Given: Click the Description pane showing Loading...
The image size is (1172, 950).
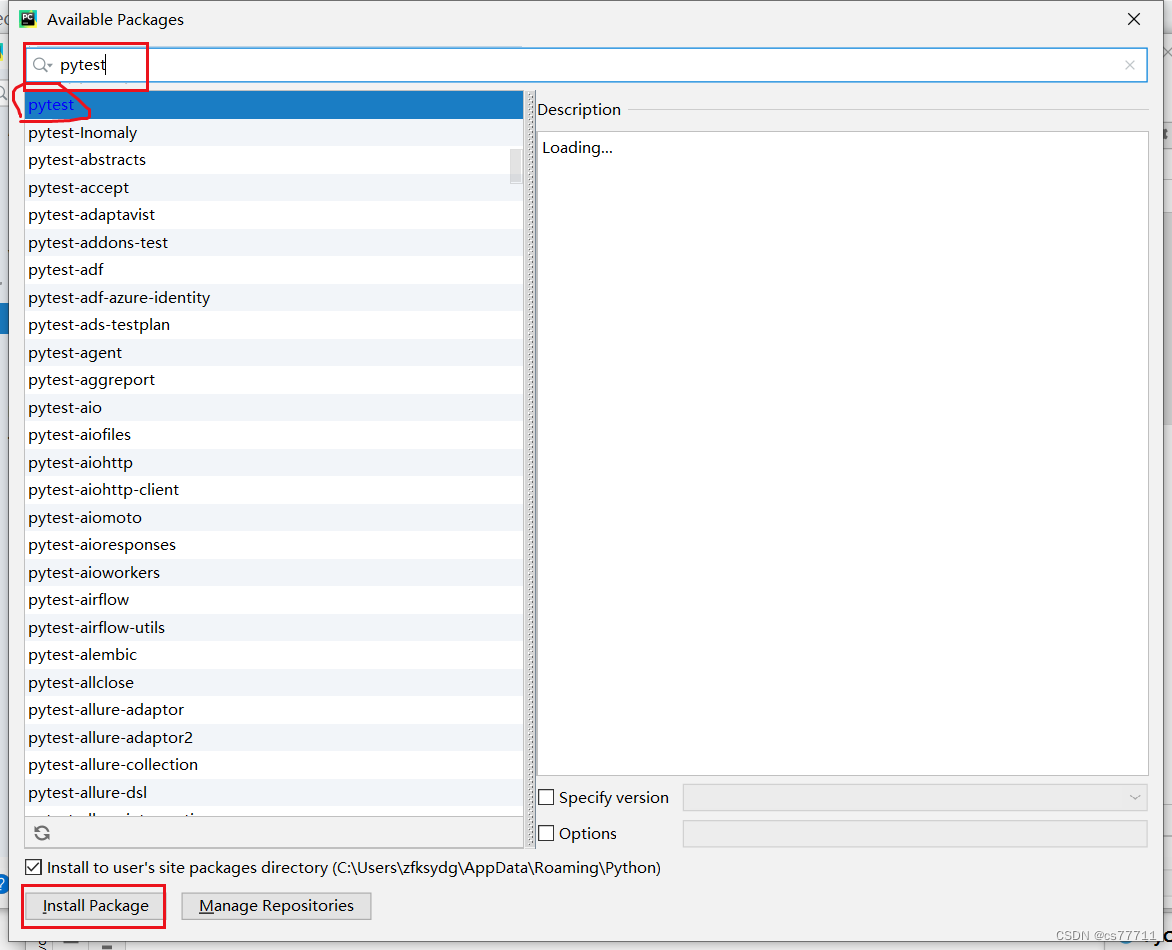Looking at the screenshot, I should click(x=842, y=453).
